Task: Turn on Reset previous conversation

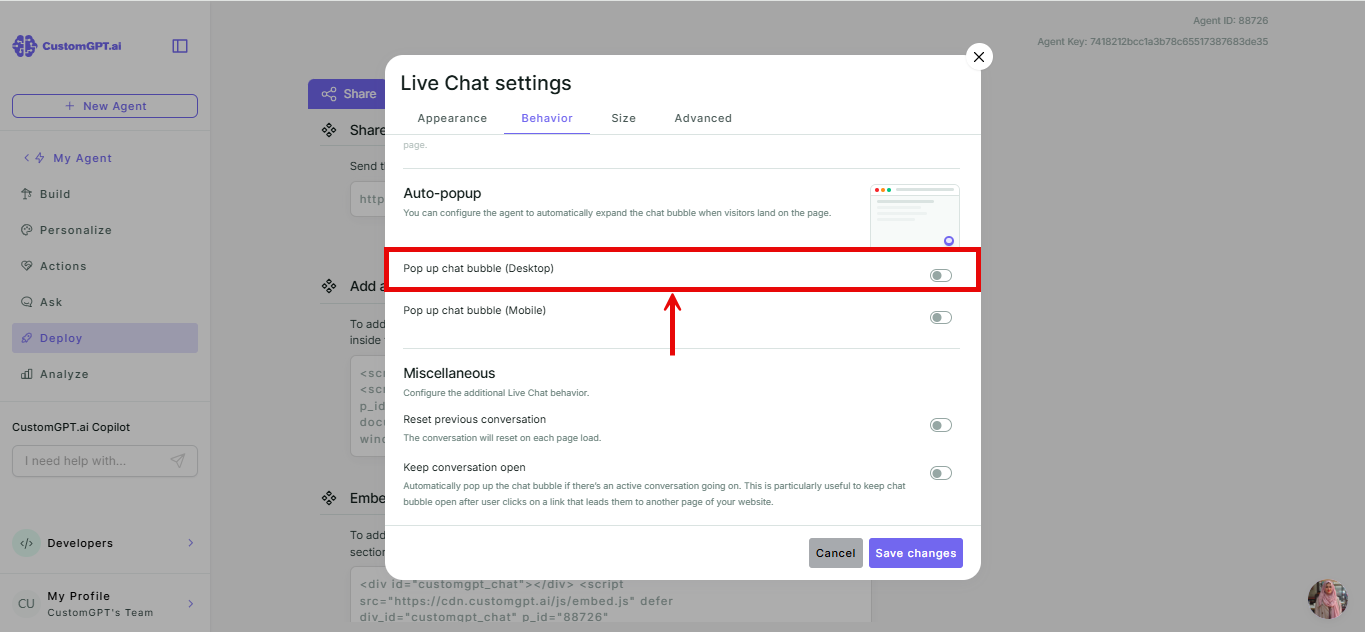Action: click(941, 425)
